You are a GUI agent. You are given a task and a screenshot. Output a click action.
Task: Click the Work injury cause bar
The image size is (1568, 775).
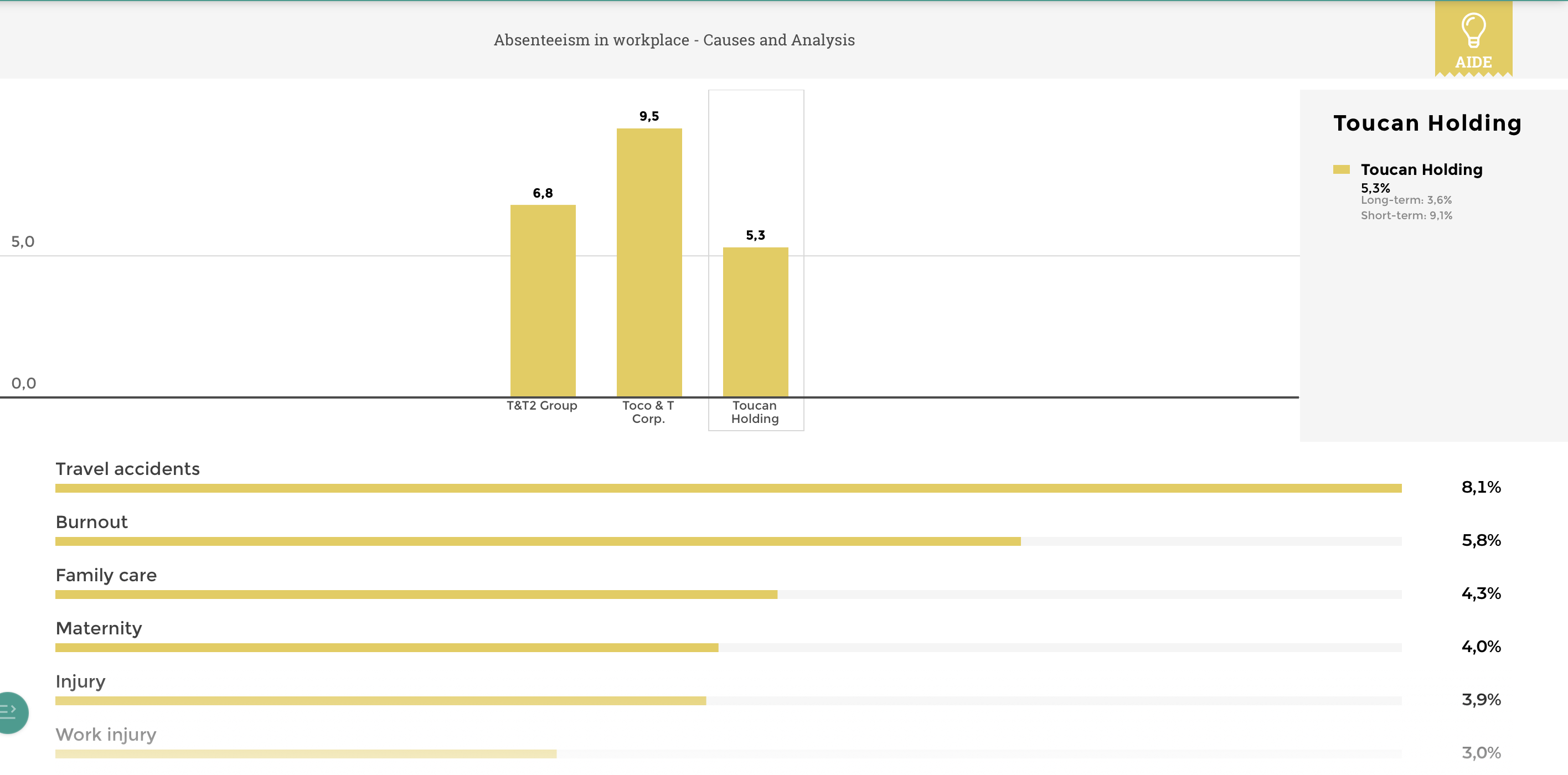(306, 754)
